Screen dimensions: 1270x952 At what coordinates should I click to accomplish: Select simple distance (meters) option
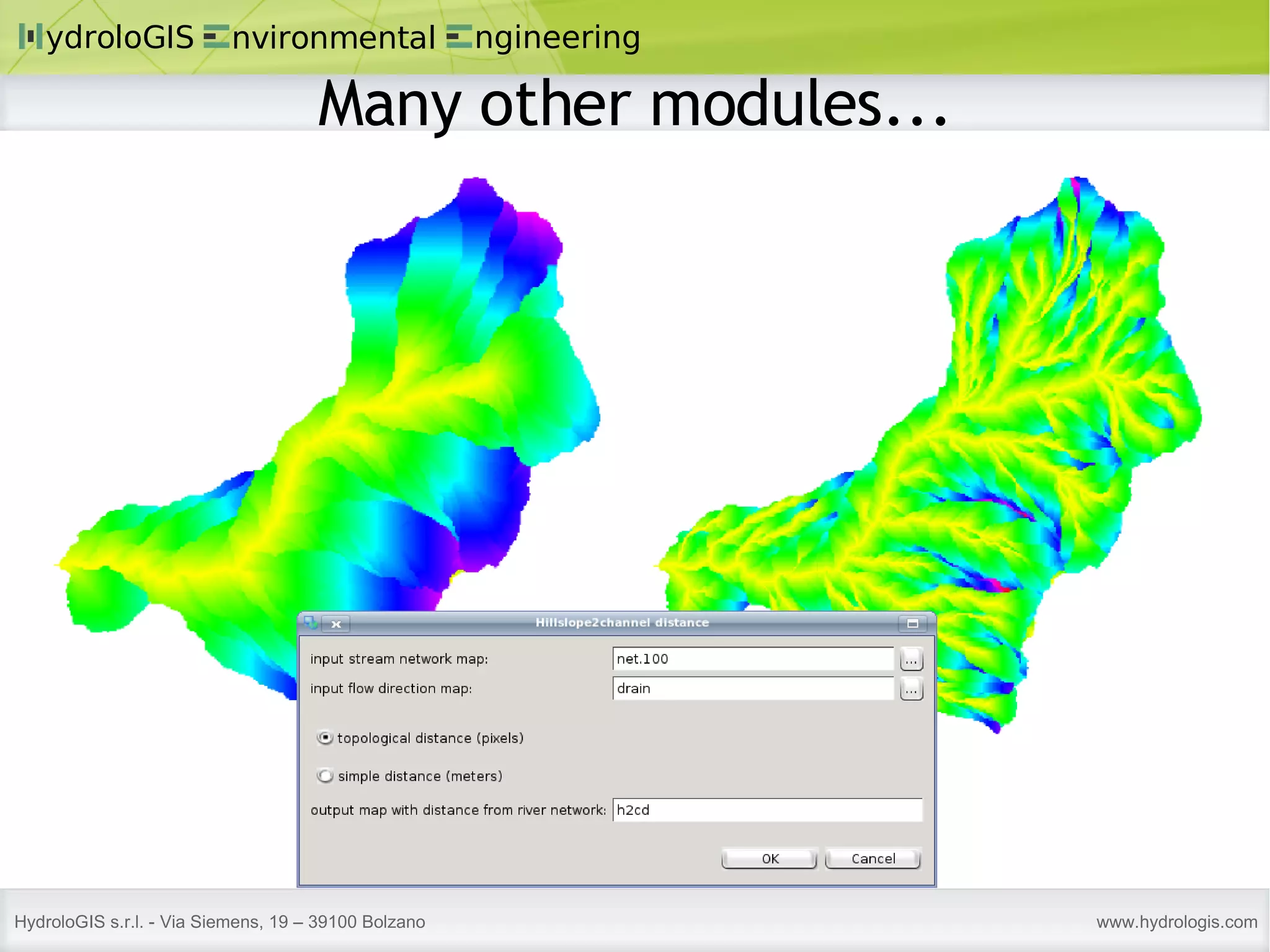[x=325, y=776]
